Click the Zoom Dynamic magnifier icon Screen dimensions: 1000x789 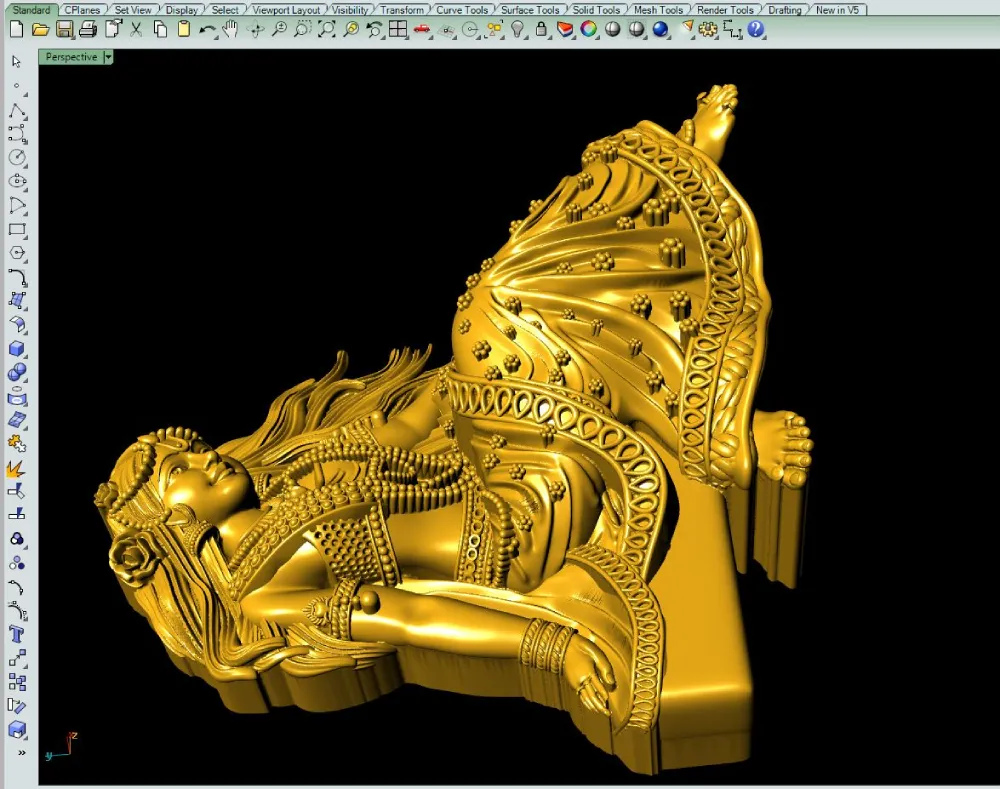coord(279,29)
